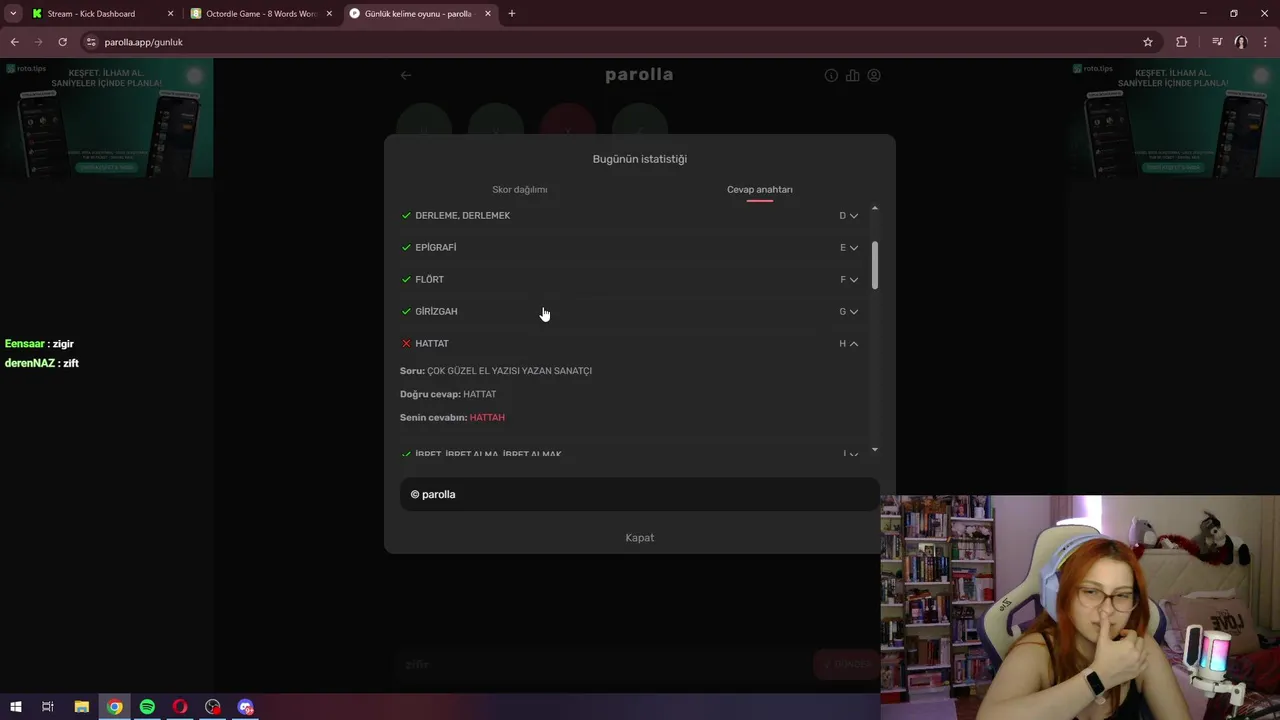
Task: Close the Günlük kelime oyunu tab
Action: (488, 14)
